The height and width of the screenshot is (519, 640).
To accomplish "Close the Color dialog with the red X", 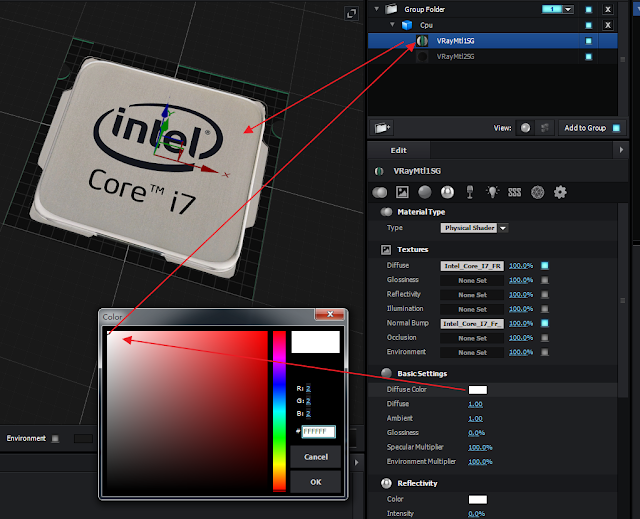I will coord(330,314).
